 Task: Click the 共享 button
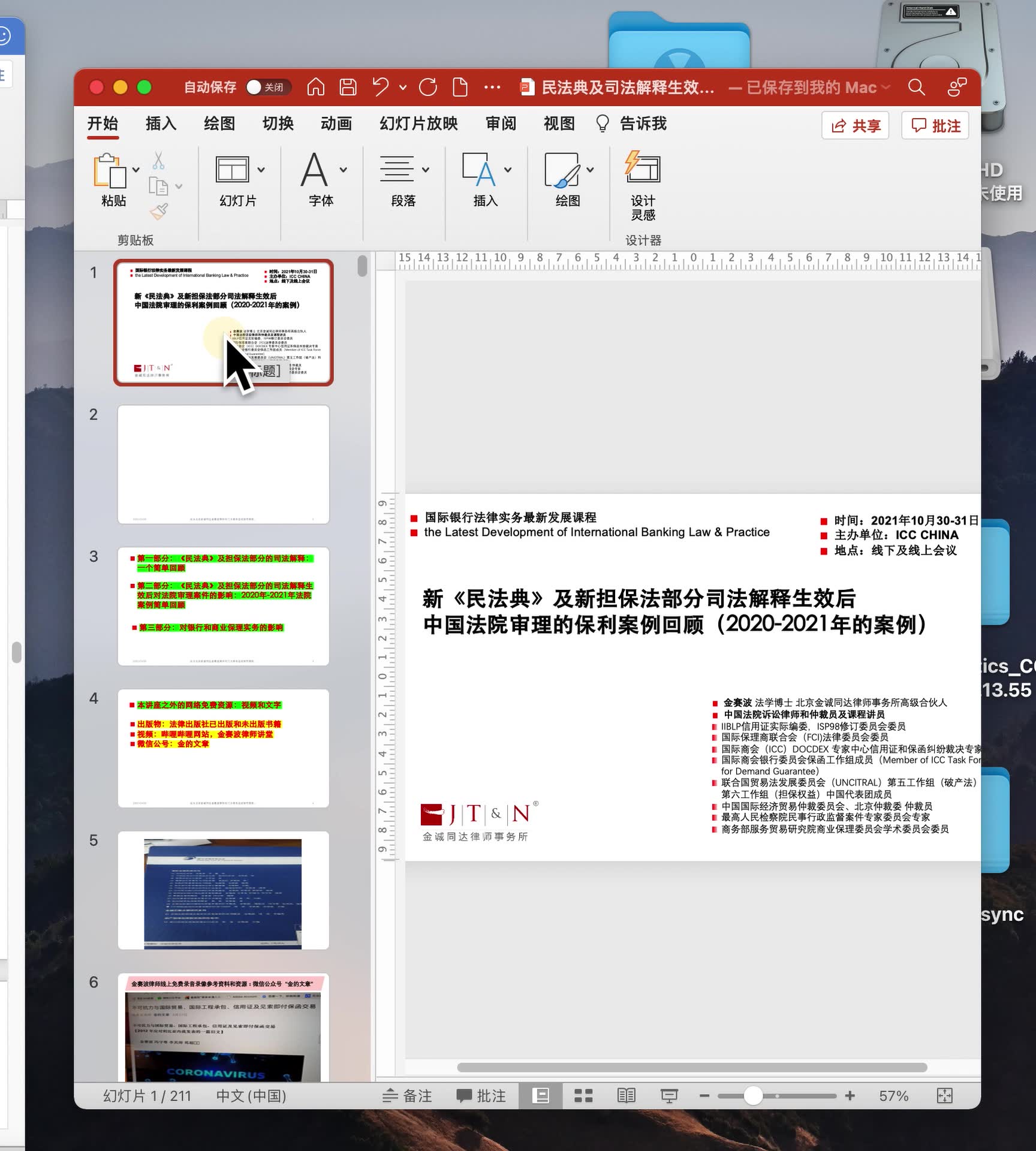click(x=856, y=125)
